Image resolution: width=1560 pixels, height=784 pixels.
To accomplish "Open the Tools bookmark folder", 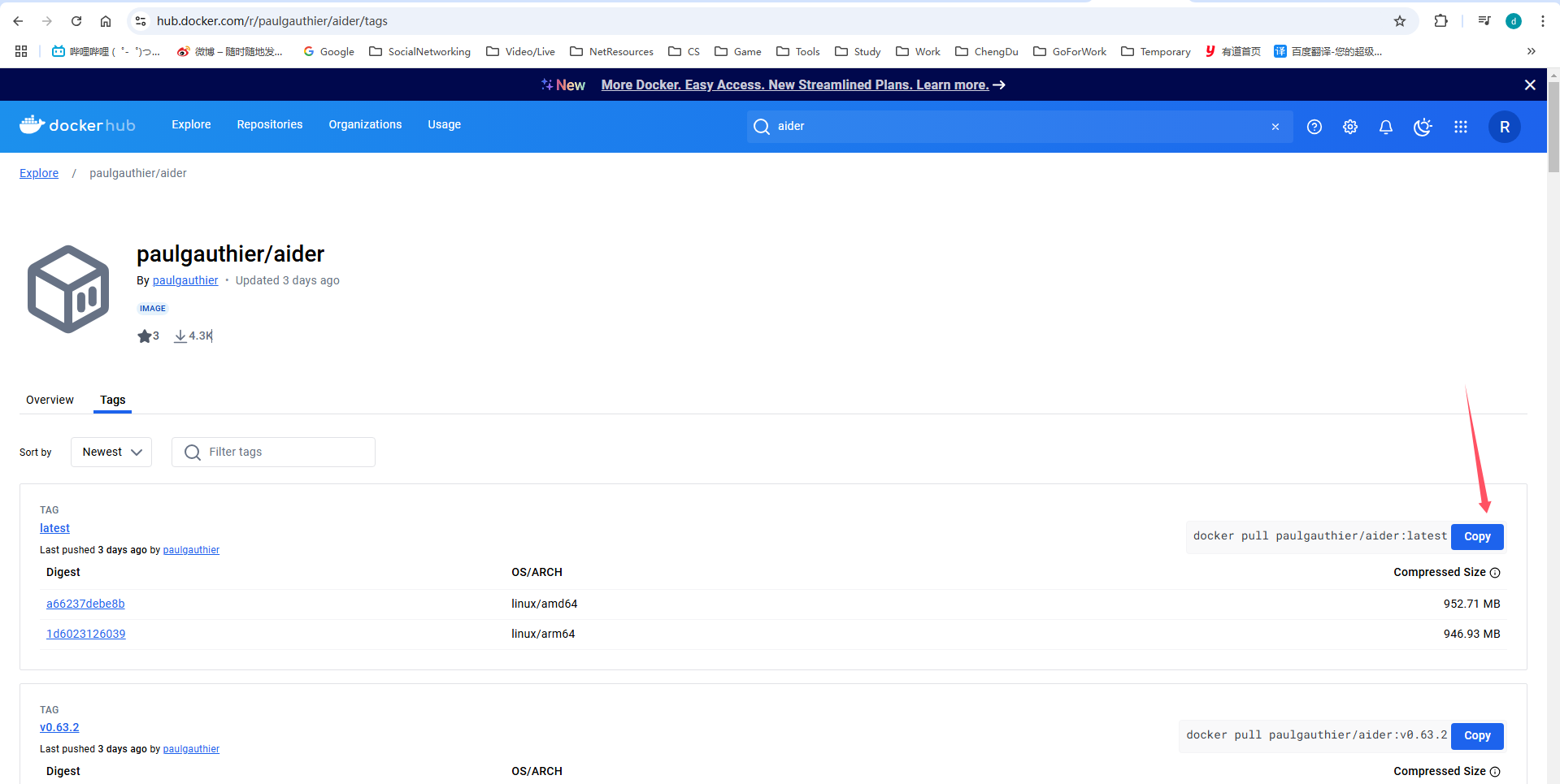I will pyautogui.click(x=798, y=51).
